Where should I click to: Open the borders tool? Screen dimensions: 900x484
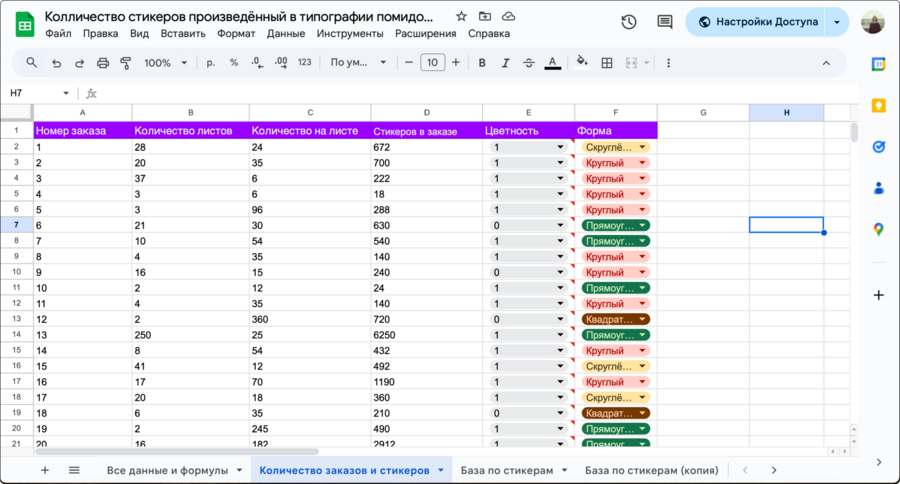tap(607, 63)
